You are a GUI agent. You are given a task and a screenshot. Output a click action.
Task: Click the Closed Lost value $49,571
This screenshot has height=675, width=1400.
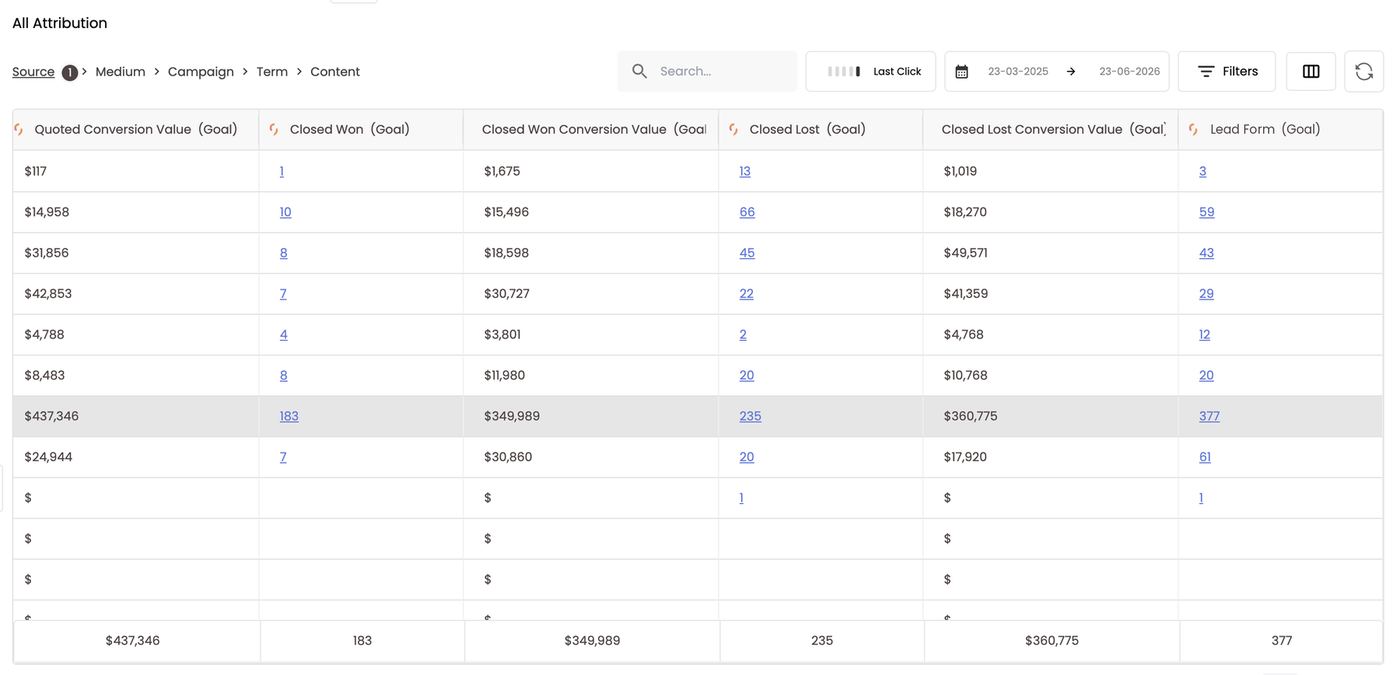click(966, 253)
